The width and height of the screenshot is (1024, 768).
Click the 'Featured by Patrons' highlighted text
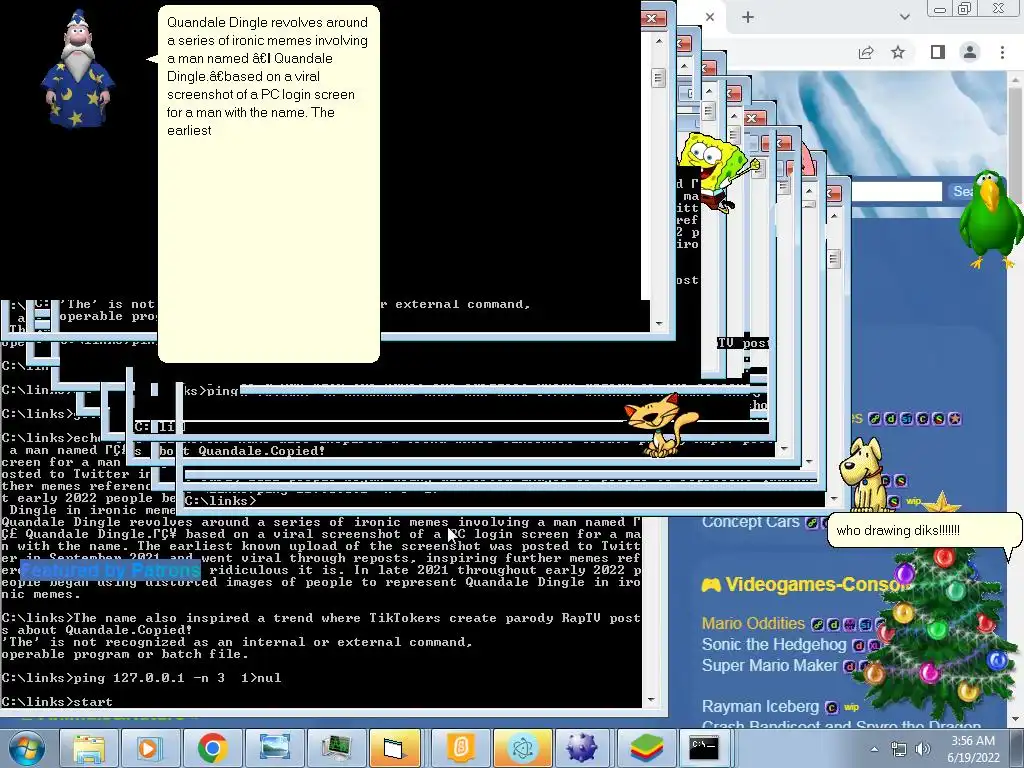coord(110,570)
